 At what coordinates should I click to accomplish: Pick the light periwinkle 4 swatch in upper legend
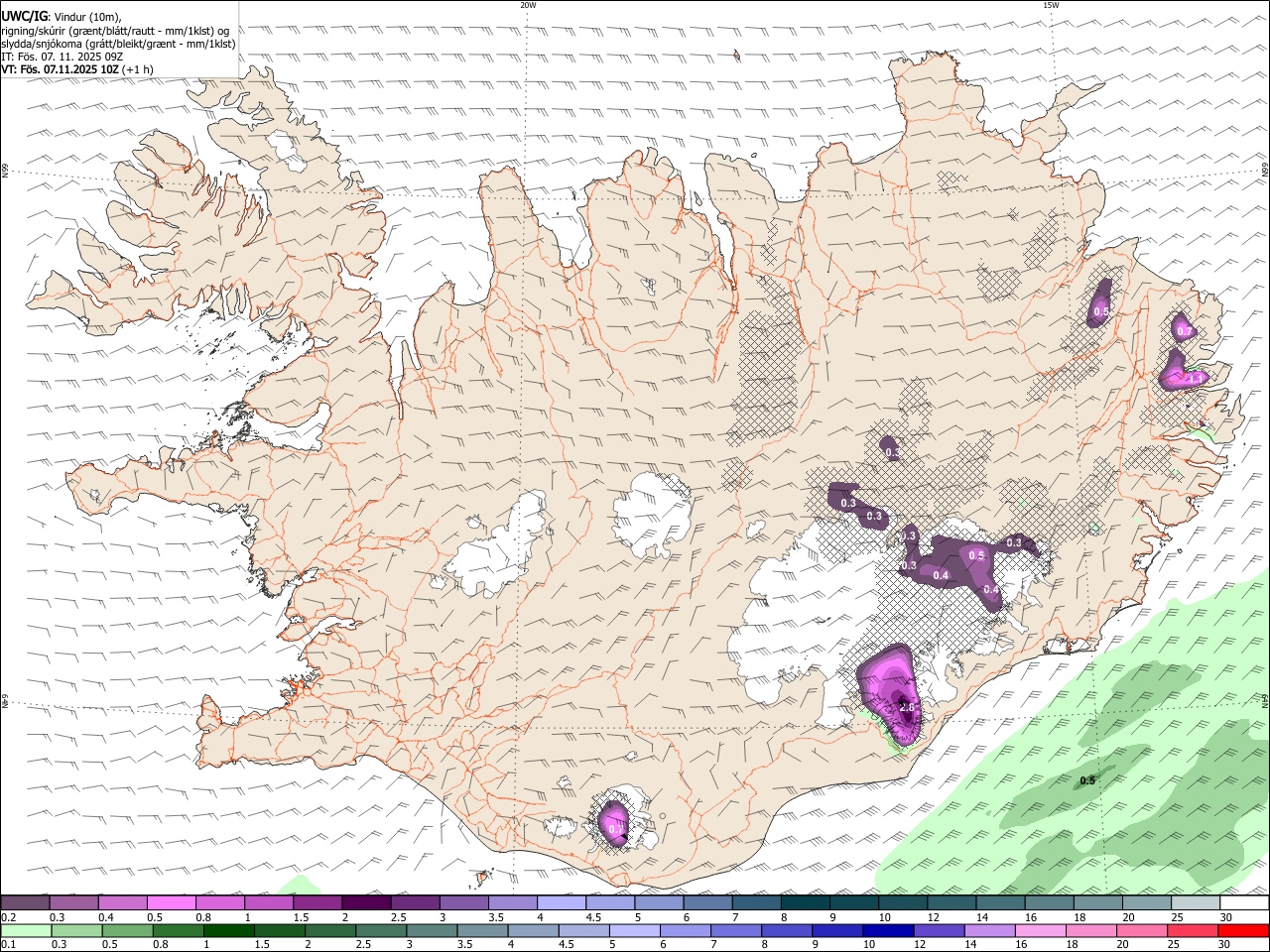pyautogui.click(x=562, y=902)
